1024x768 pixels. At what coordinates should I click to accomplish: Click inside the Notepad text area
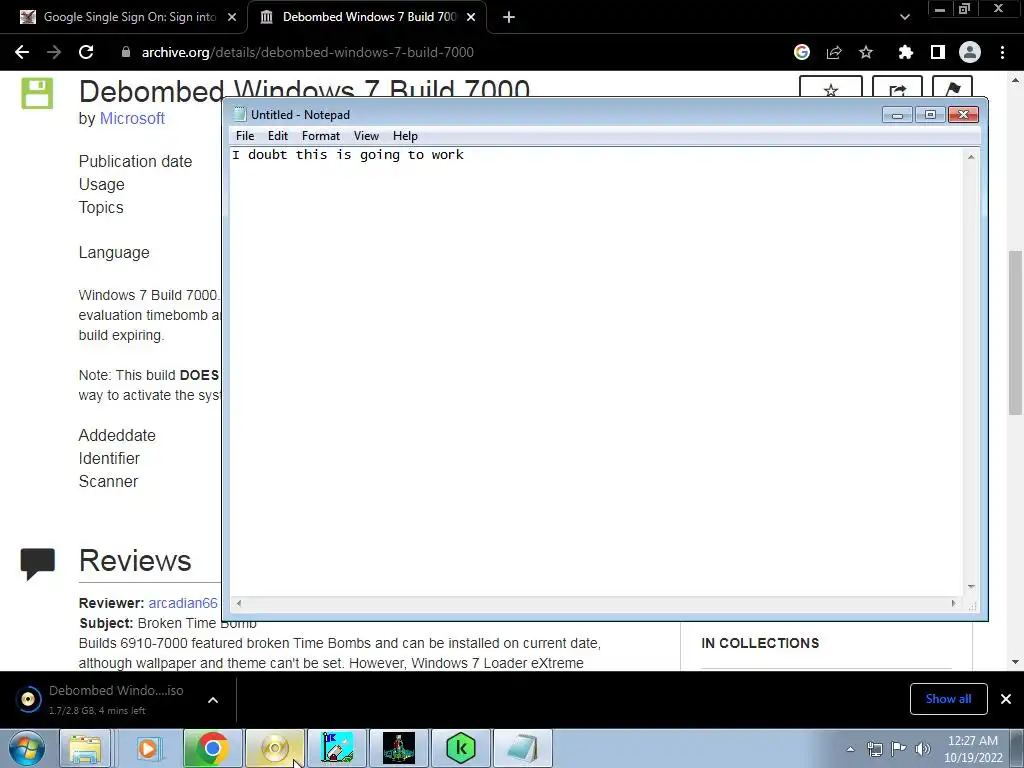[x=597, y=372]
